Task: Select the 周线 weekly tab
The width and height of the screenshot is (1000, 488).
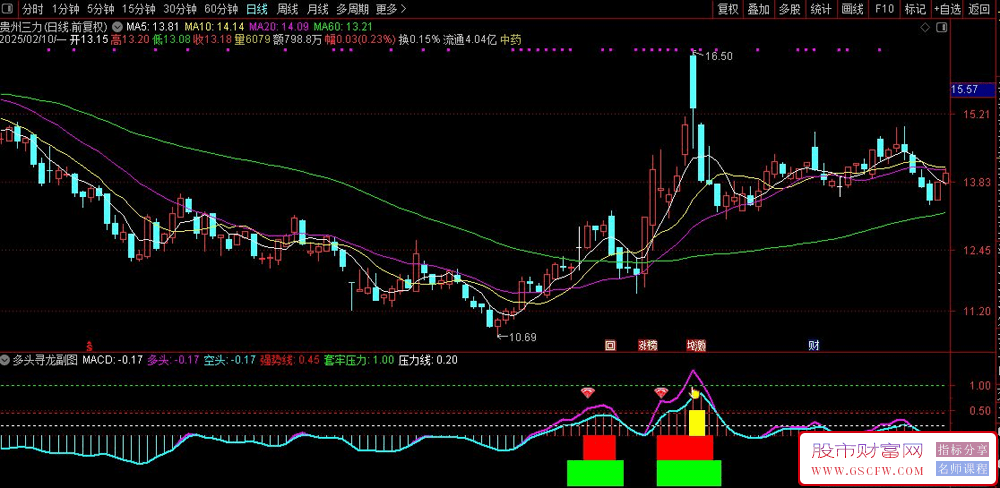Action: click(288, 9)
